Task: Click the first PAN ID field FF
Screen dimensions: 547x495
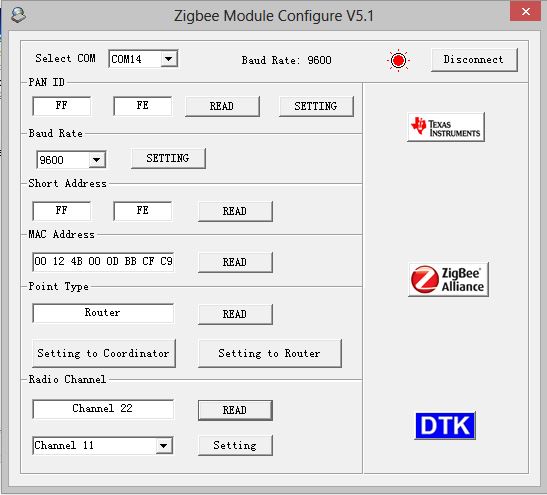Action: tap(61, 106)
